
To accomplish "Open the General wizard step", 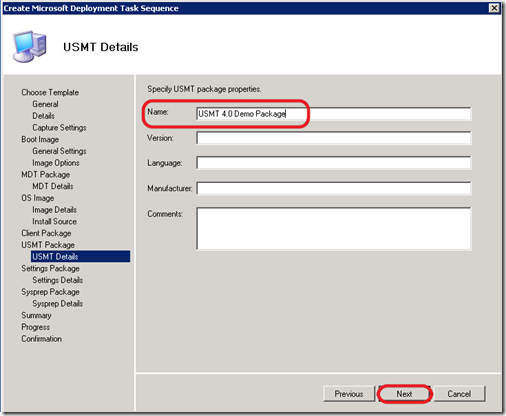I will tap(45, 104).
